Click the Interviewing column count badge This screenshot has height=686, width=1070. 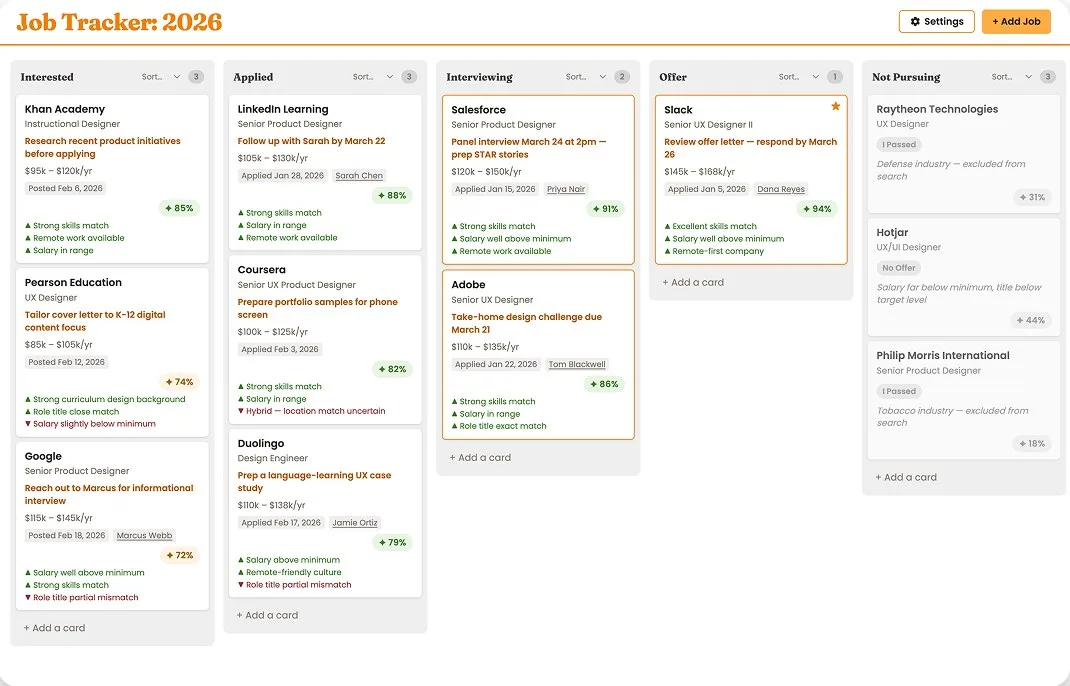pyautogui.click(x=622, y=77)
